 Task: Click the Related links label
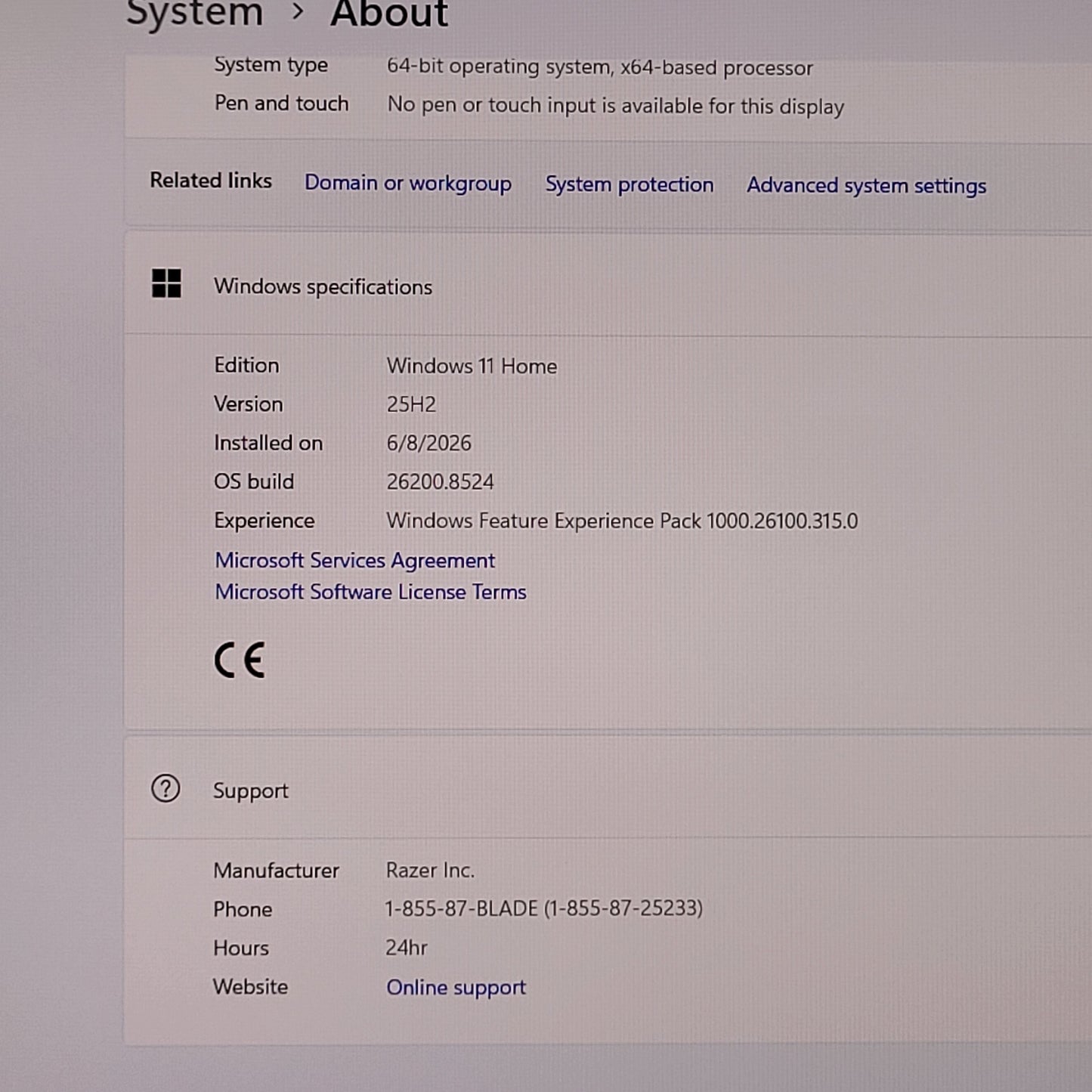tap(211, 181)
